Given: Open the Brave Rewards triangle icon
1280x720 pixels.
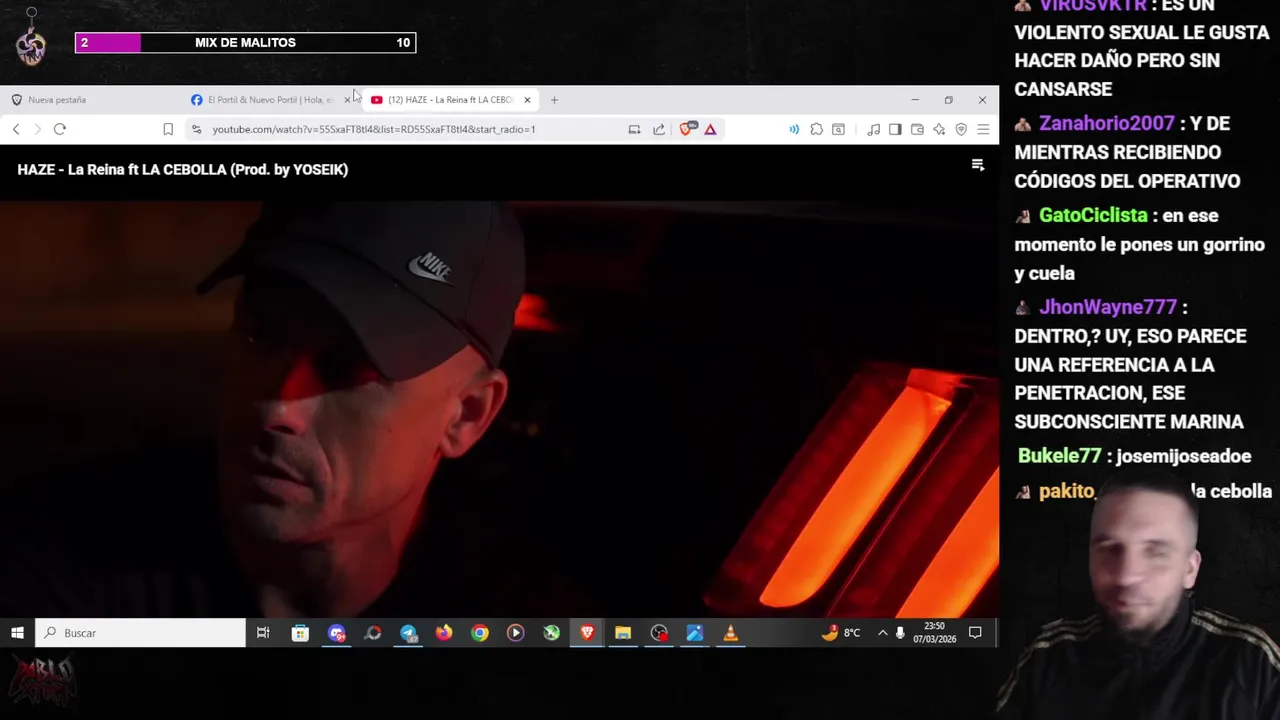Looking at the screenshot, I should (x=710, y=129).
